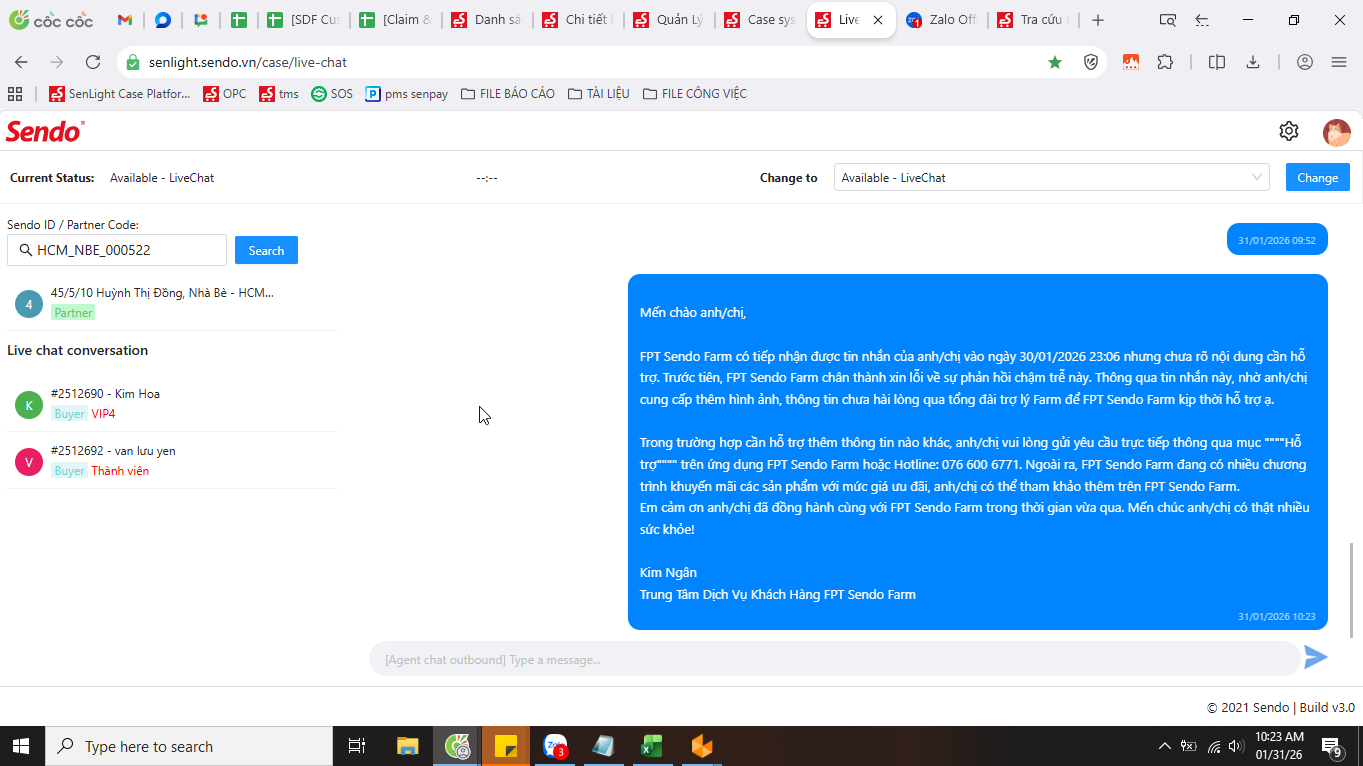Open the browser downloads icon
Image resolution: width=1363 pixels, height=766 pixels.
point(1252,62)
